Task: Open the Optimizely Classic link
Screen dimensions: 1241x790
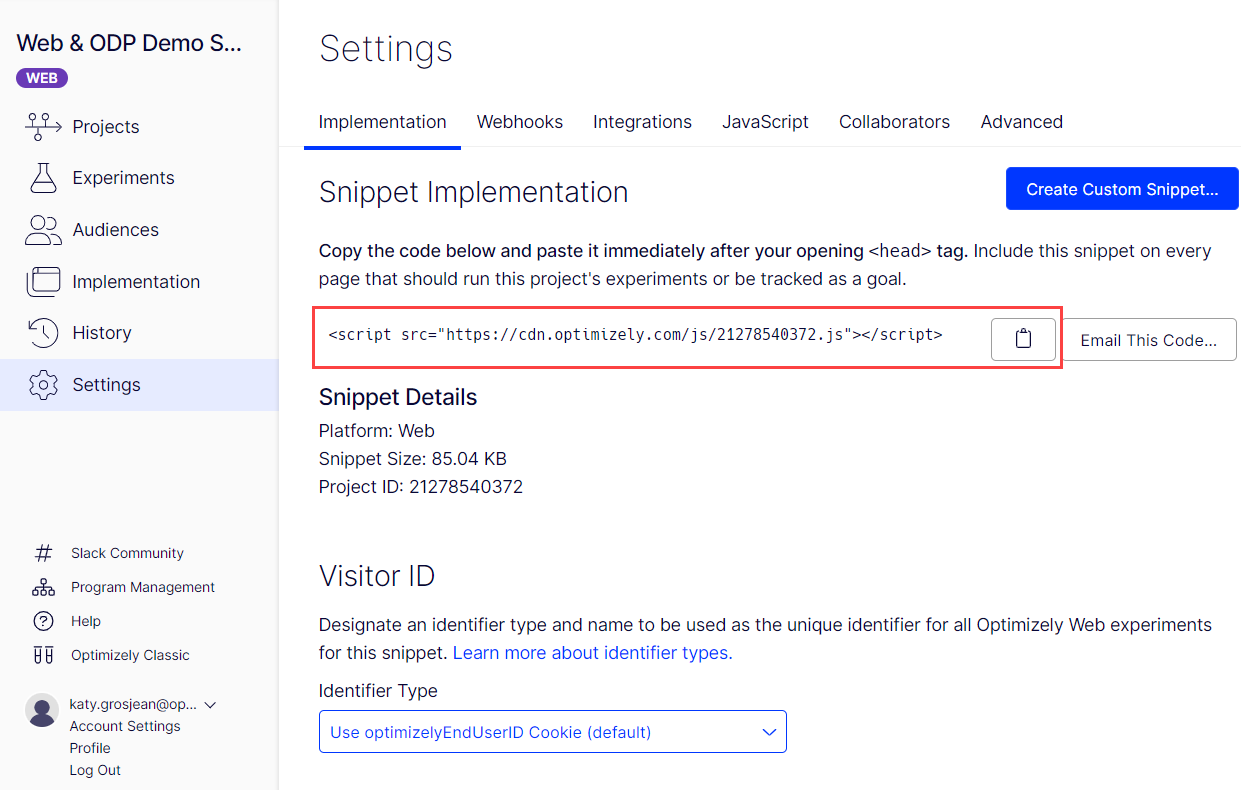Action: pos(130,655)
